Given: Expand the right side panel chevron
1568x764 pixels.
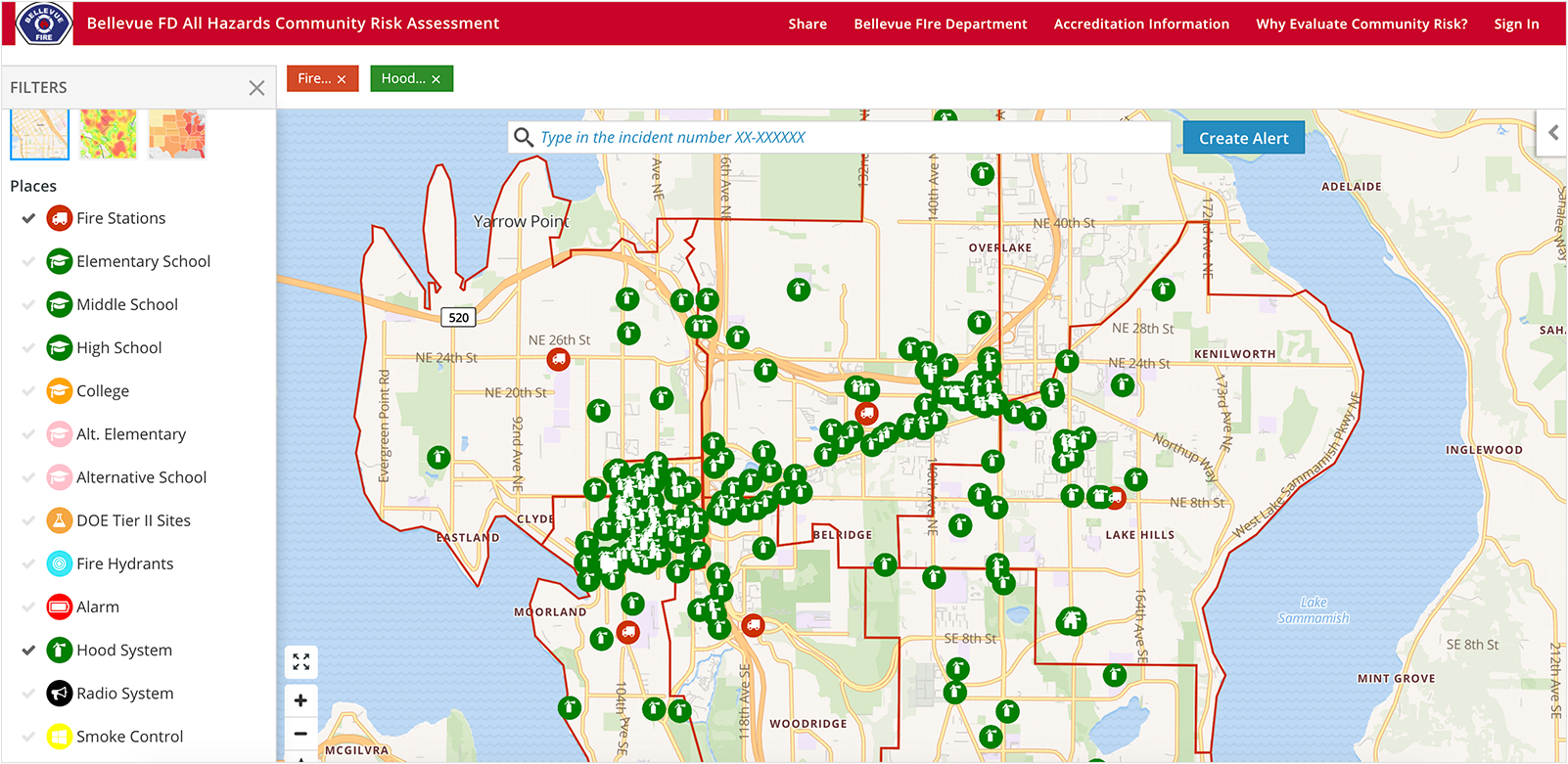Looking at the screenshot, I should [1553, 132].
